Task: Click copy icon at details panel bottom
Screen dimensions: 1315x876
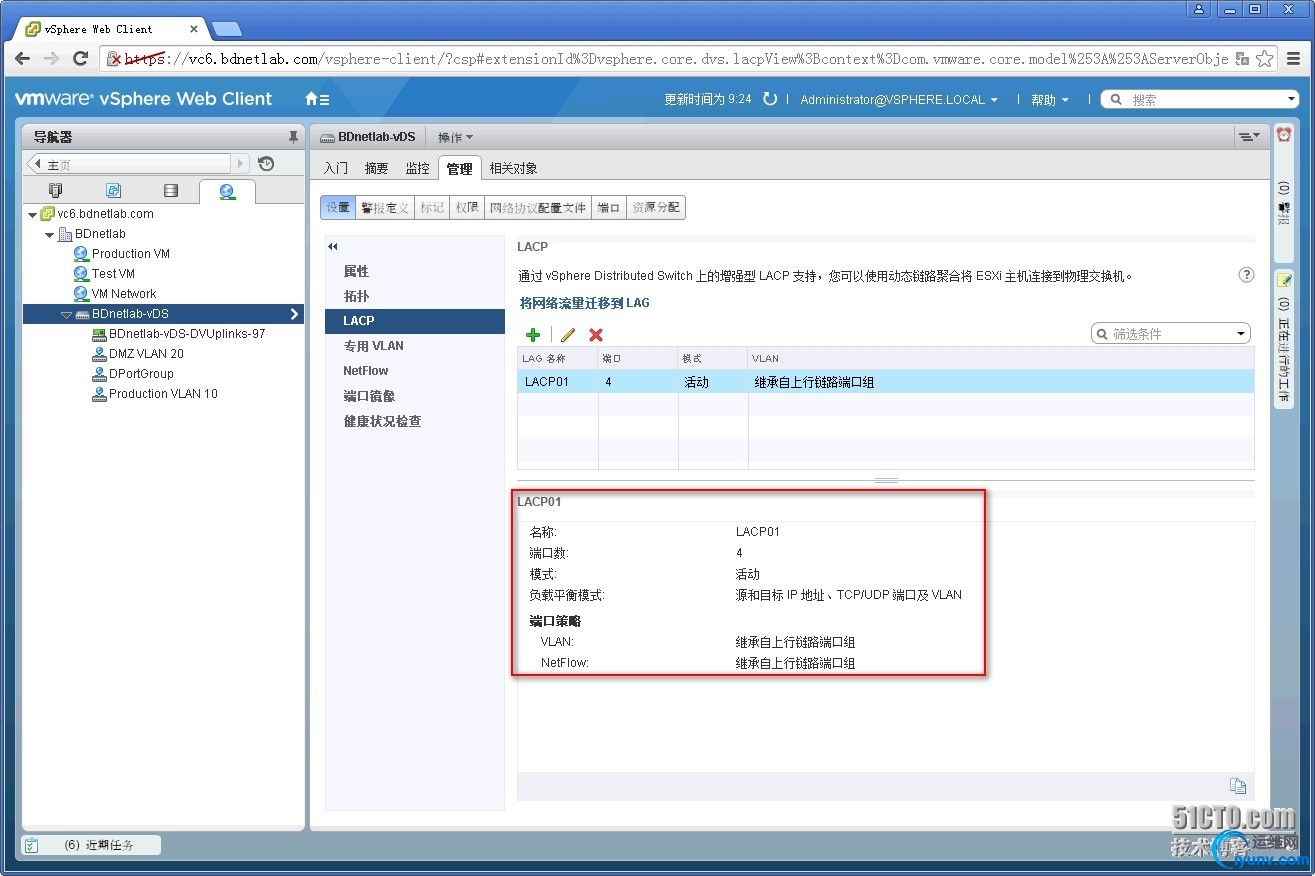Action: [x=1237, y=785]
